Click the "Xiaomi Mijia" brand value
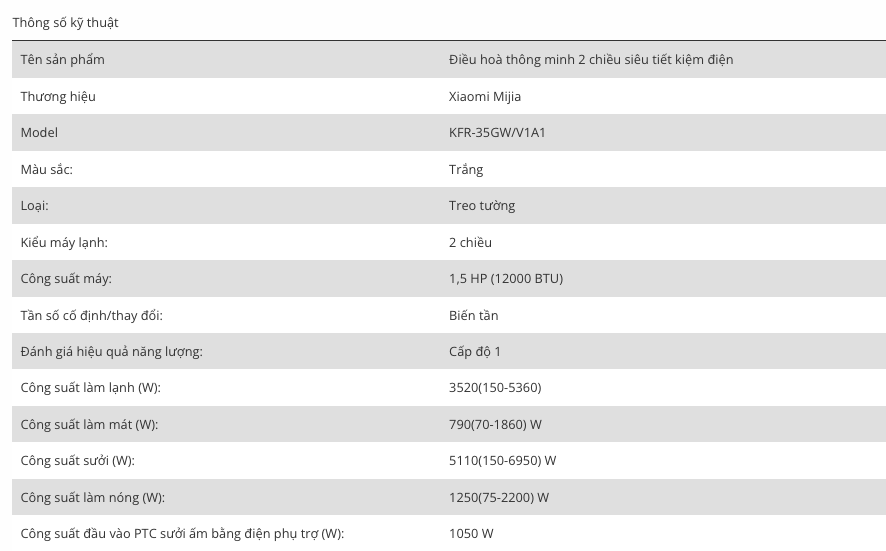 (485, 96)
